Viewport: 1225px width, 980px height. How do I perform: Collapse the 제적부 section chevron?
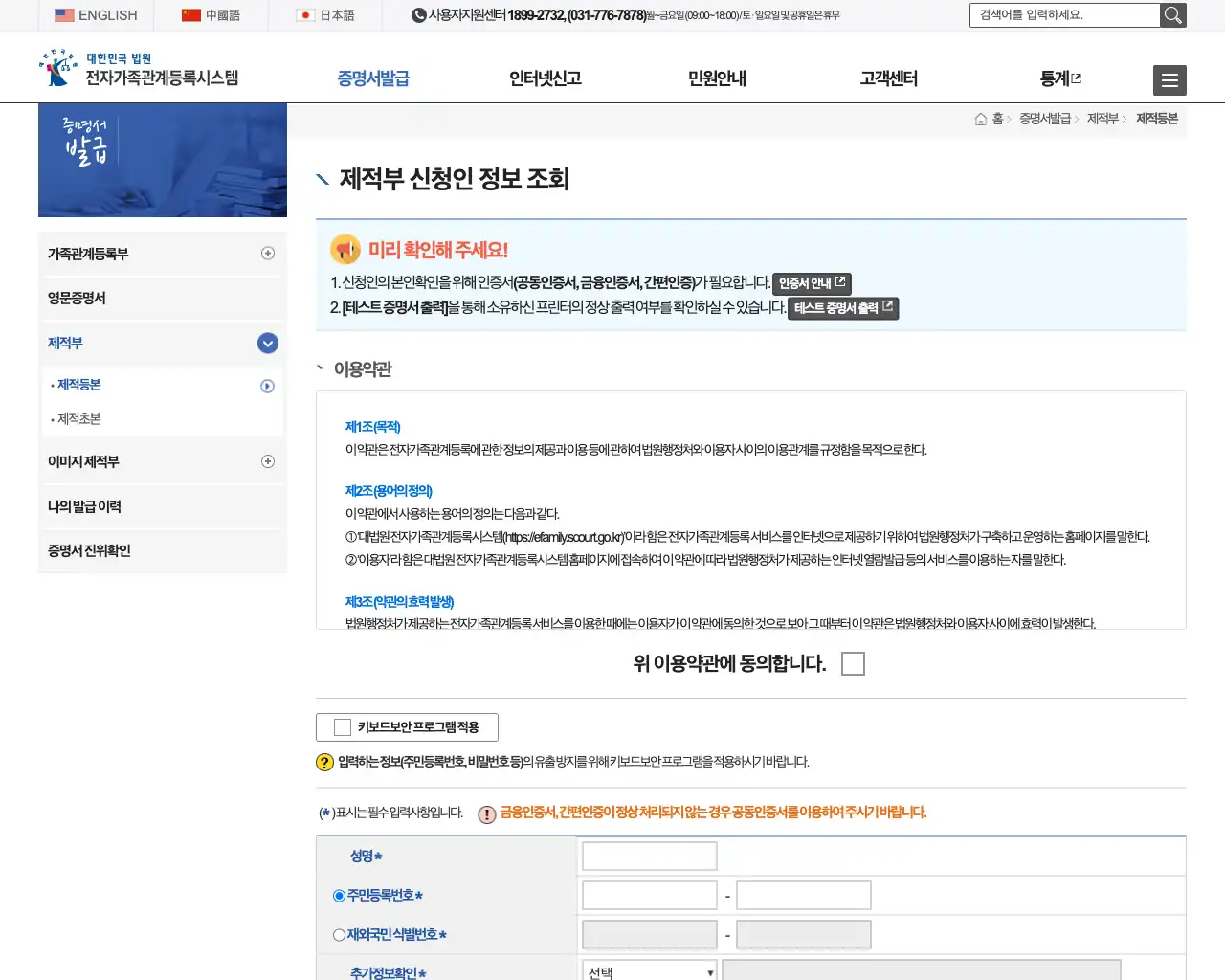click(x=268, y=343)
